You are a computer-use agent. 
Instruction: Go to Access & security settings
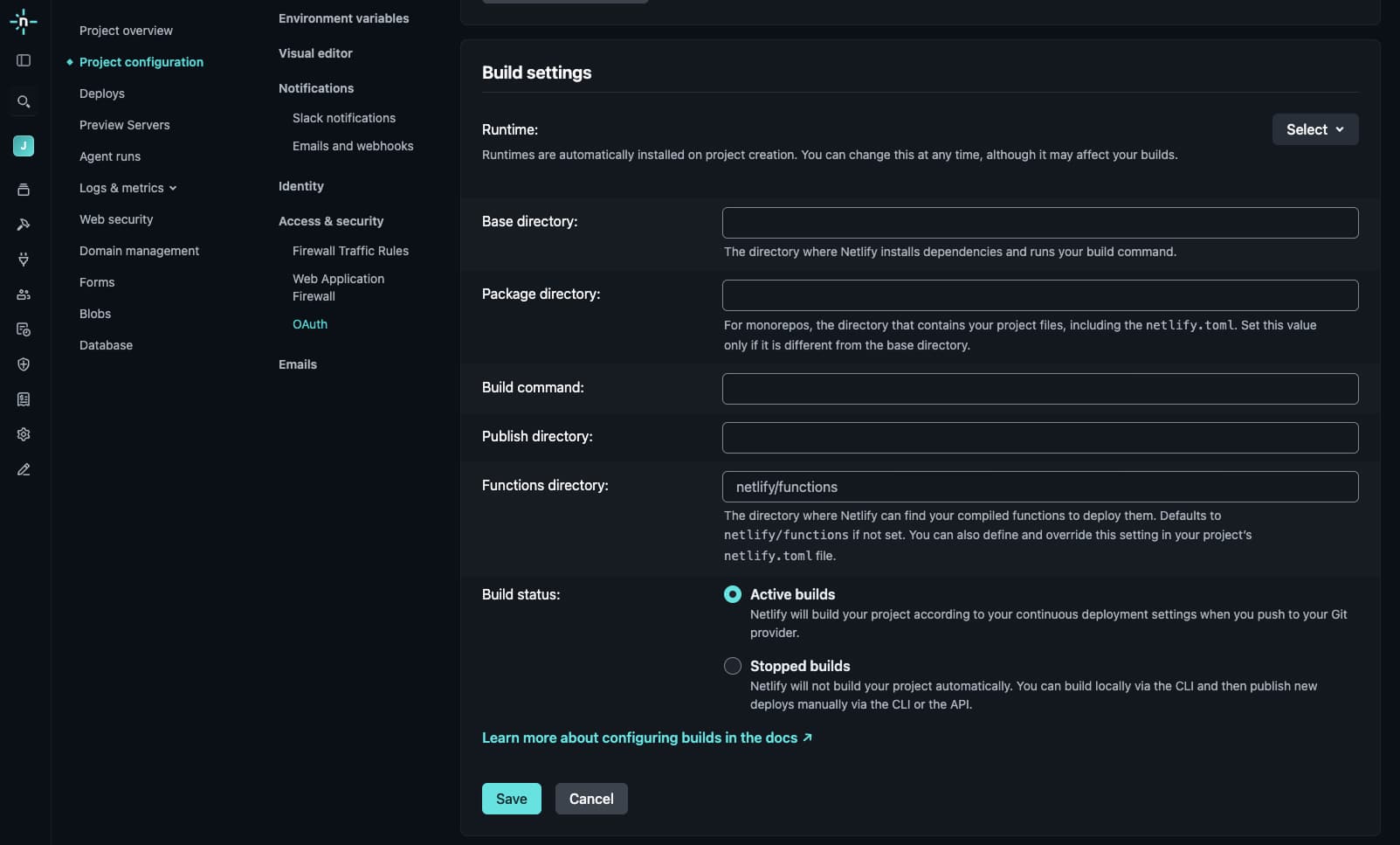[331, 221]
